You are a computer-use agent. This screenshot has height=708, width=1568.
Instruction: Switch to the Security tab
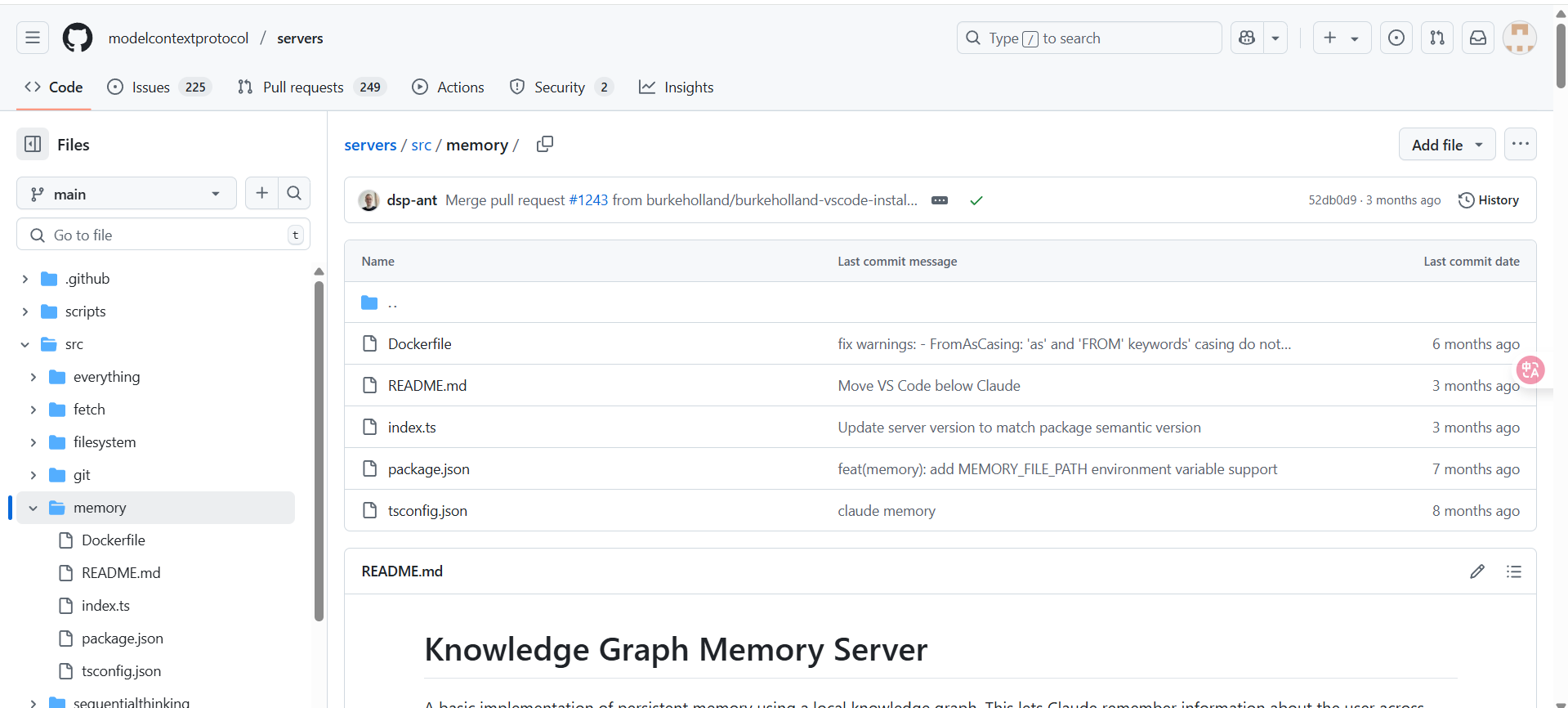tap(561, 87)
